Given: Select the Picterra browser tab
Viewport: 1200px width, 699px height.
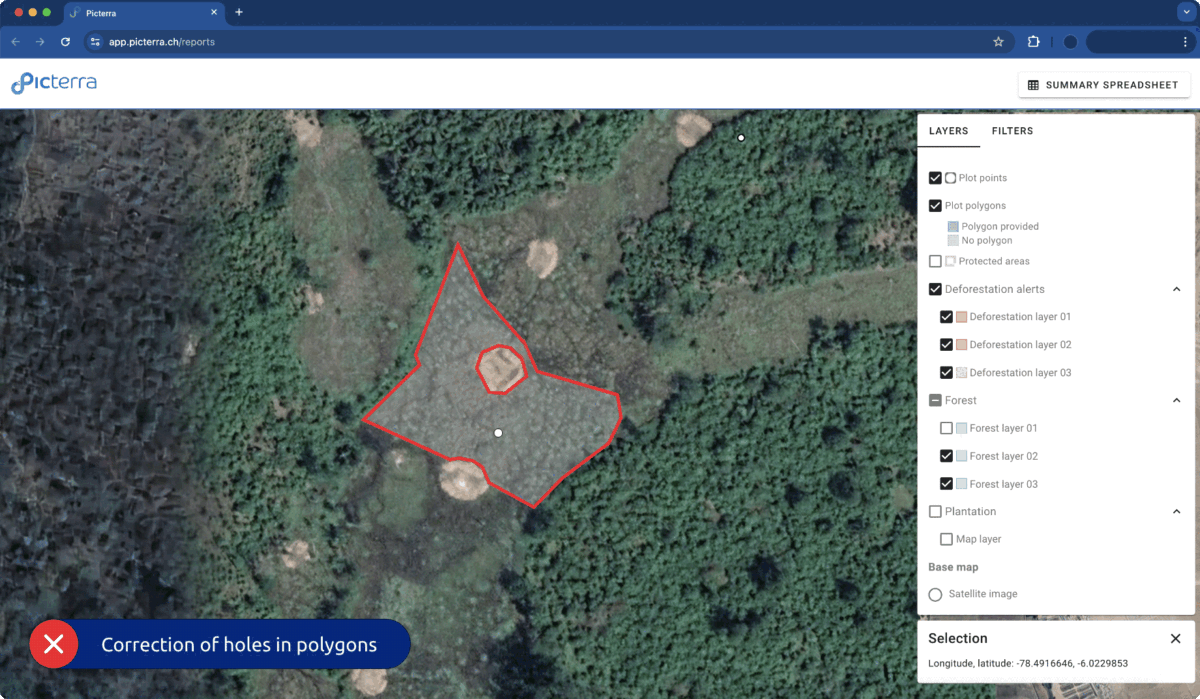Looking at the screenshot, I should 143,13.
